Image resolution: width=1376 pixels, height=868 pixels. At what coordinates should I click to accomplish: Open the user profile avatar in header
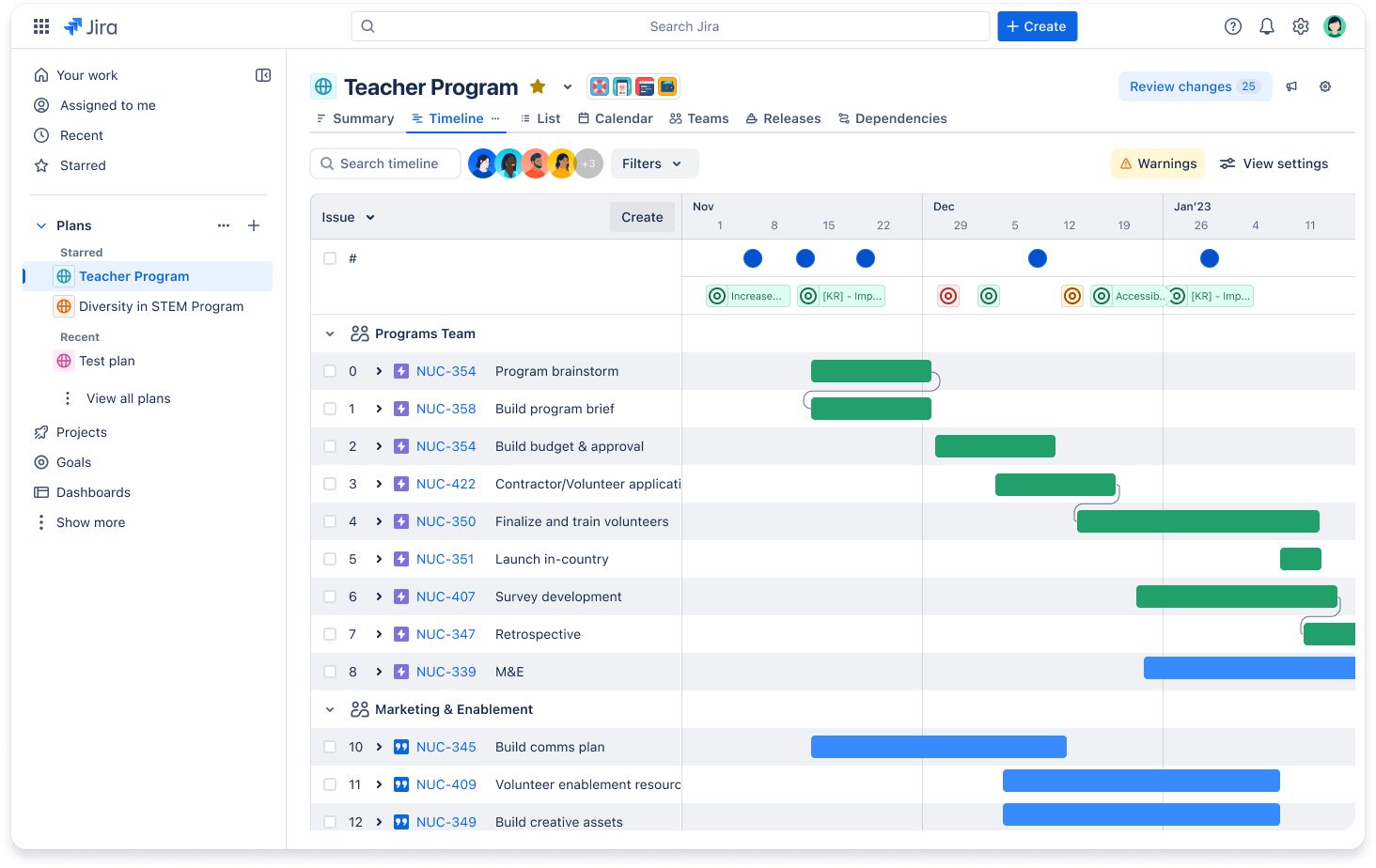click(x=1335, y=26)
